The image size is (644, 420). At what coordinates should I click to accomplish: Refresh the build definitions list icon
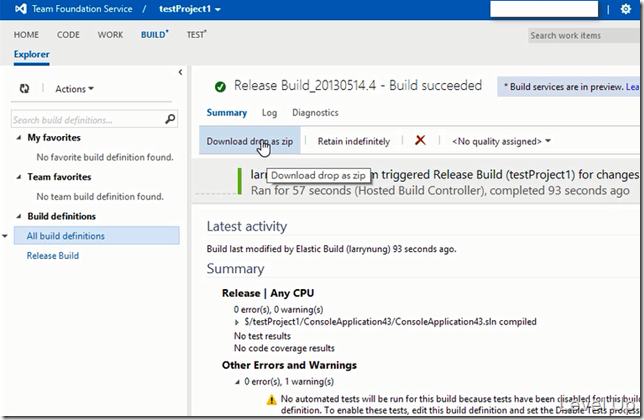(24, 89)
